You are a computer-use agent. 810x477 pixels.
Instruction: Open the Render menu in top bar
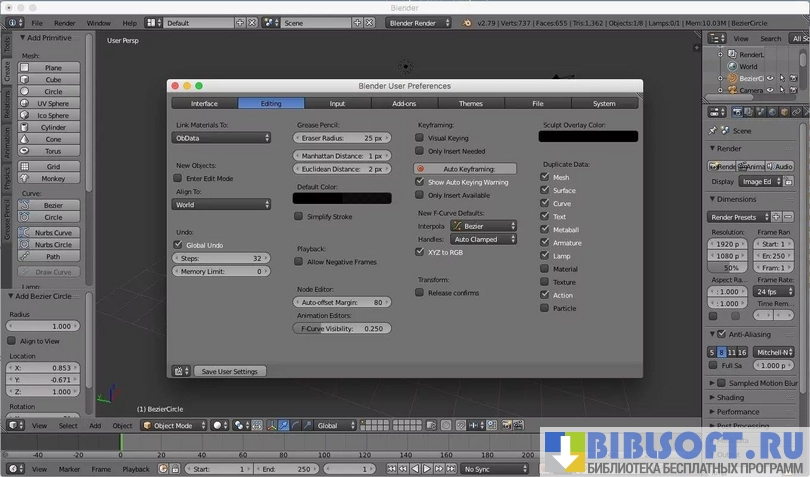pyautogui.click(x=64, y=22)
